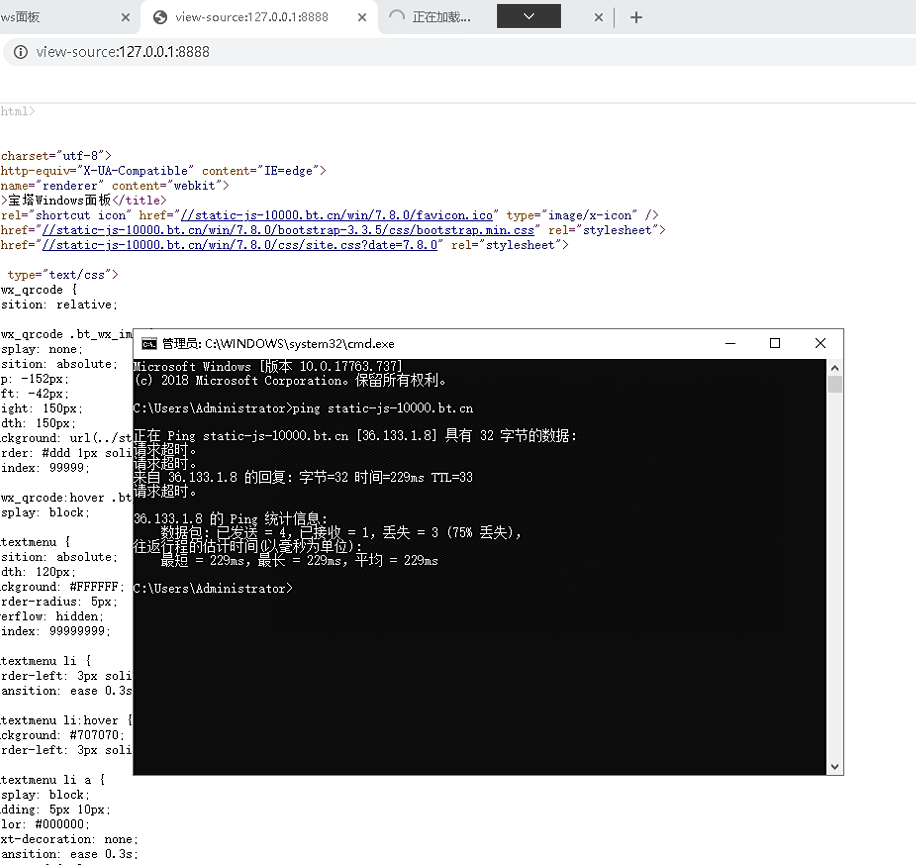
Task: Open the dark dropdown on loading tab
Action: point(529,16)
